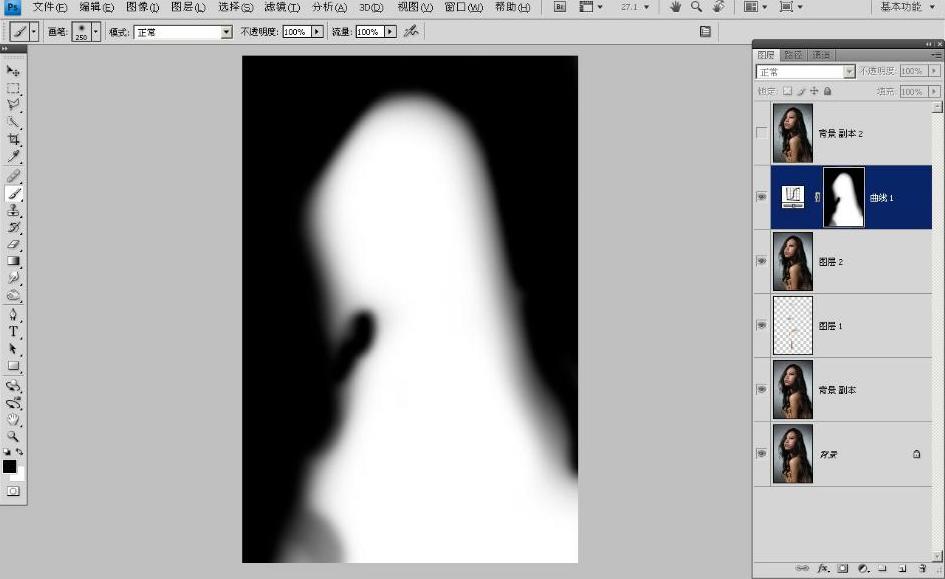Open layer fill slider arrow
This screenshot has height=579, width=945.
934,92
